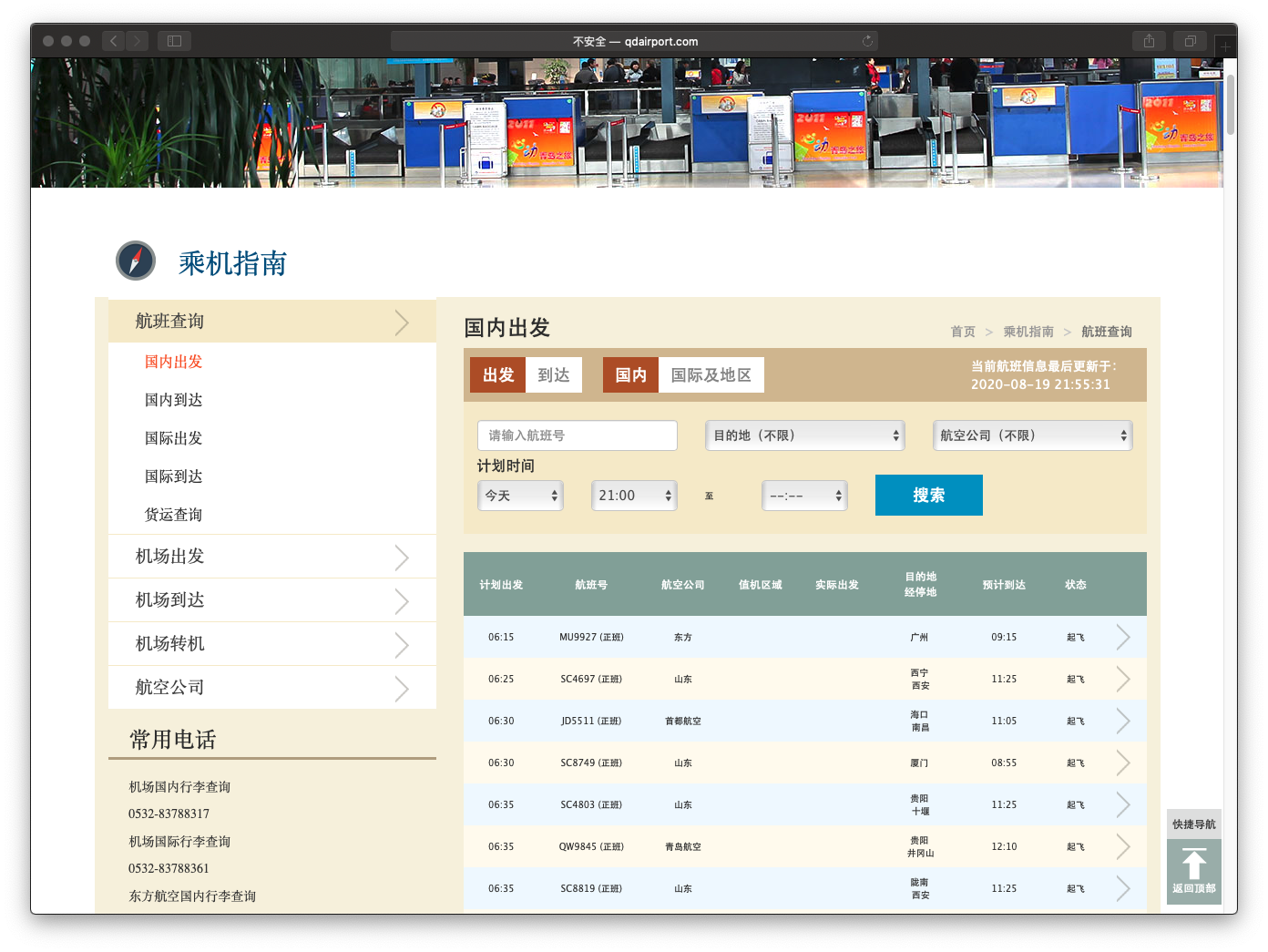Click the Safari back navigation arrow

coord(112,40)
